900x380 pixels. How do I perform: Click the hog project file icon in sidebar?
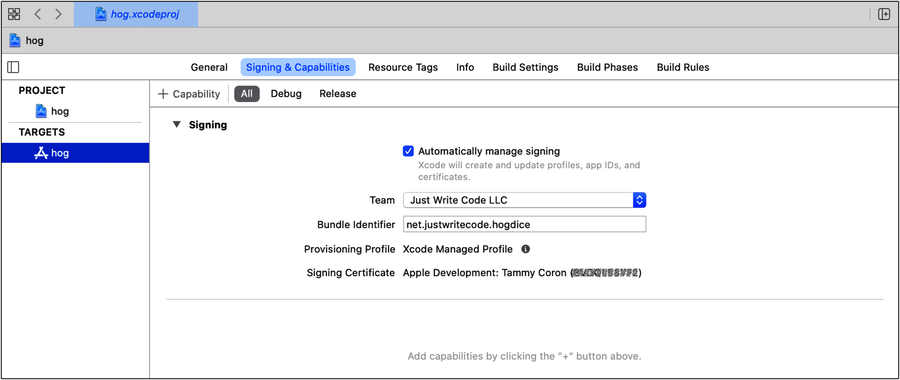(x=41, y=111)
